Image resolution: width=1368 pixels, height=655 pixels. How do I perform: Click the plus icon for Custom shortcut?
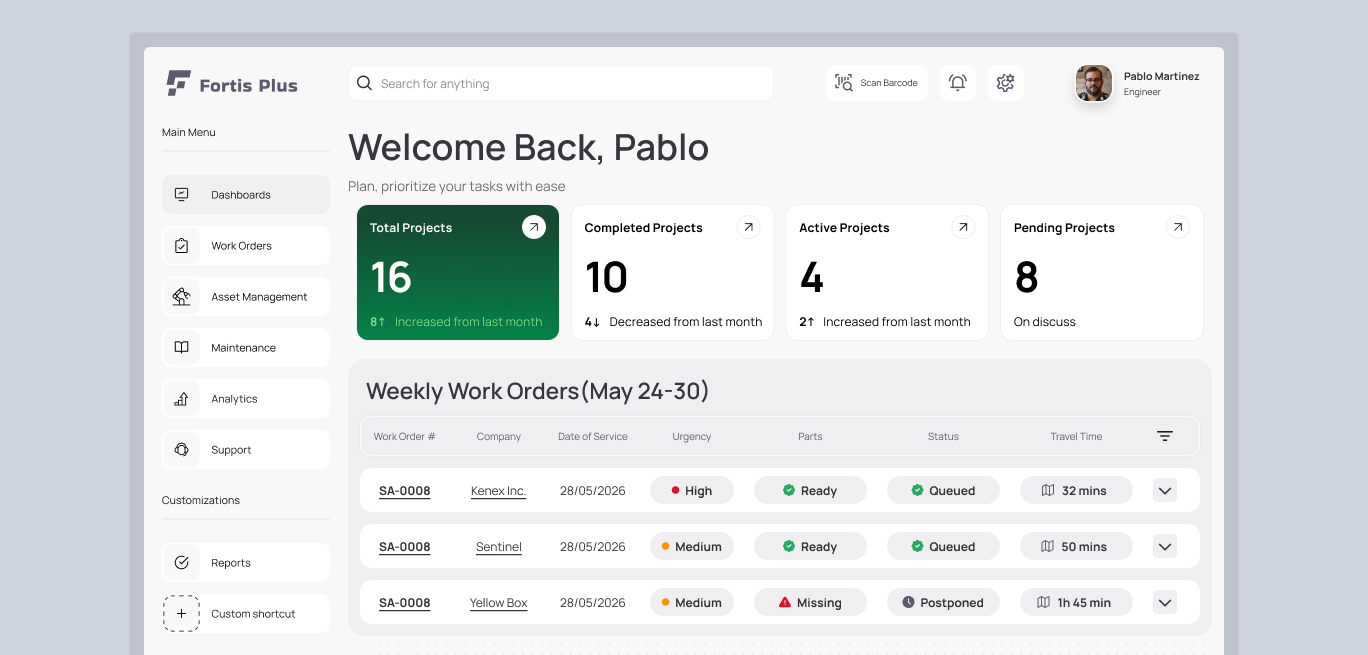[x=181, y=614]
